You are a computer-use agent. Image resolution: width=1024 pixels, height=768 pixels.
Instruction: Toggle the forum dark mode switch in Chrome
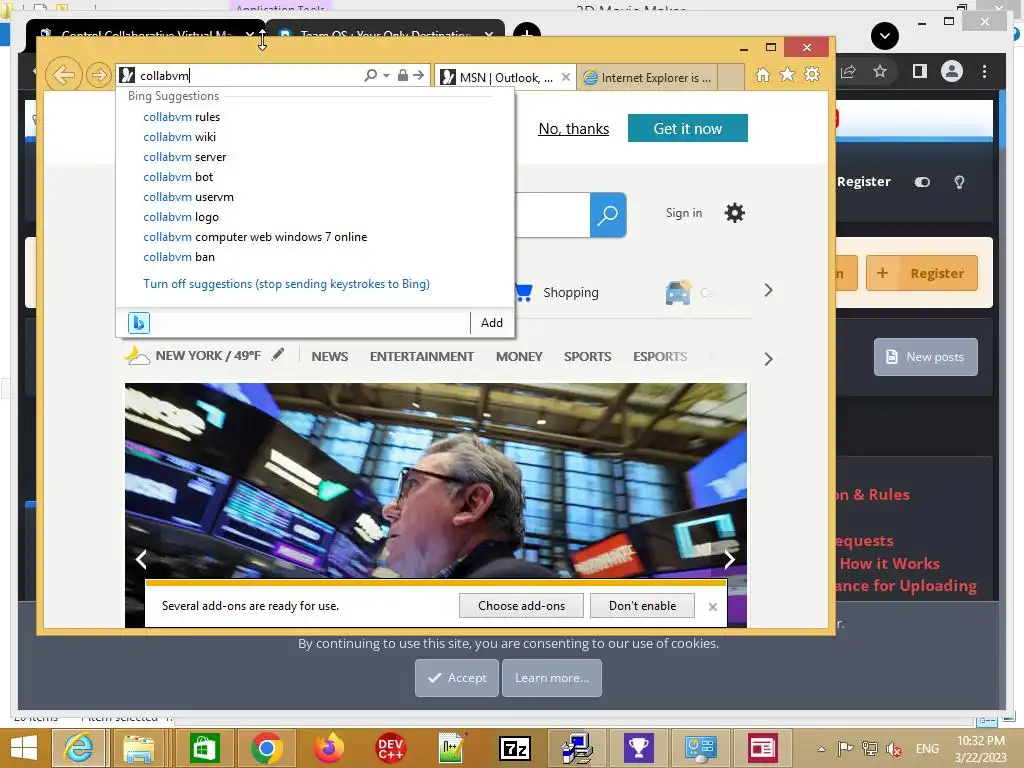tap(922, 182)
